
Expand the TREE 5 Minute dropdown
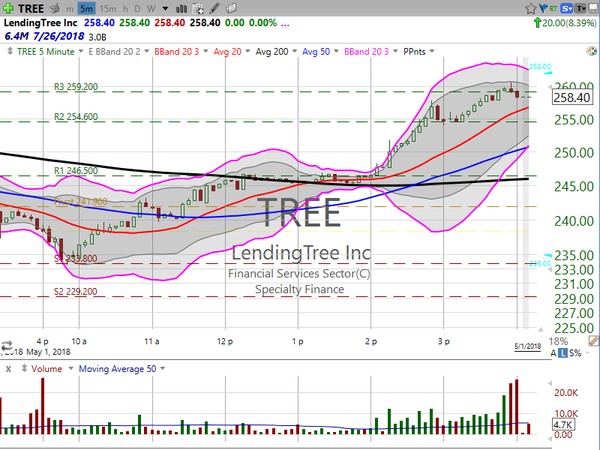[81, 51]
